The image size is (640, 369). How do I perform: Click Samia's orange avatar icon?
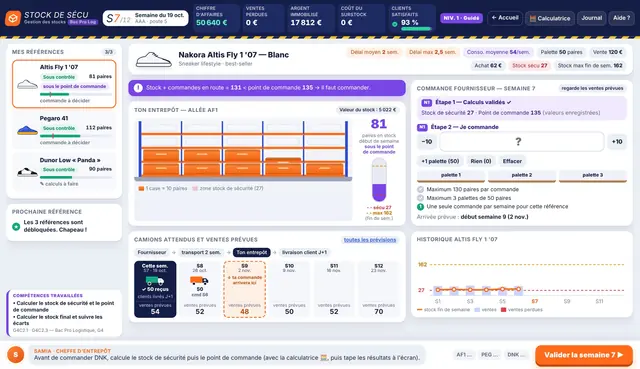(16, 355)
